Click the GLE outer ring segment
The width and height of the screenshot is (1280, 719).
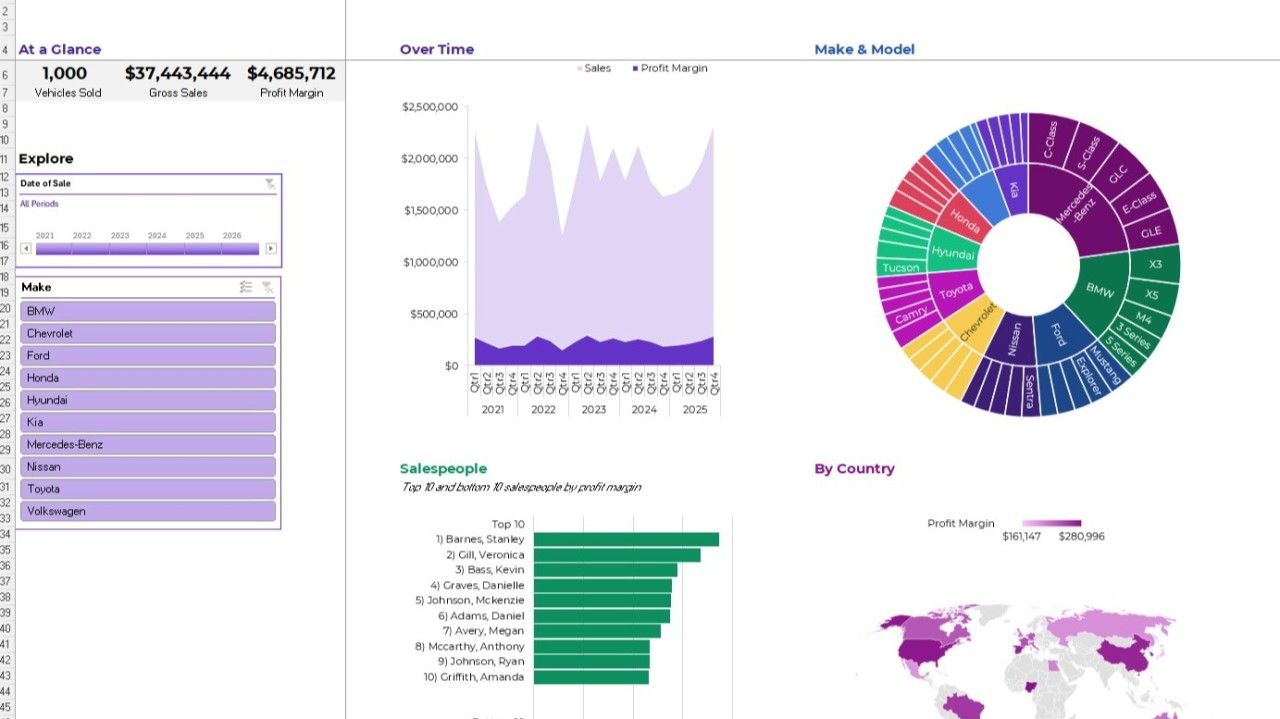(x=1151, y=232)
